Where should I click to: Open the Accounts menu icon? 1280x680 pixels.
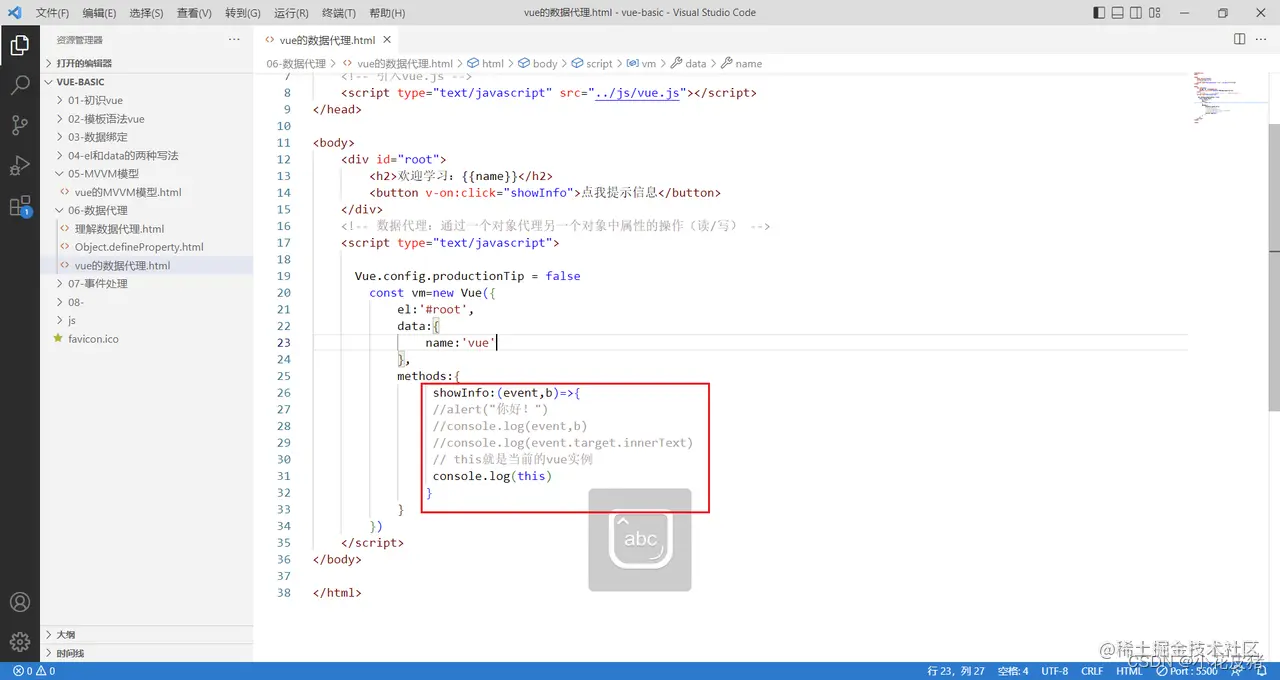coord(19,603)
